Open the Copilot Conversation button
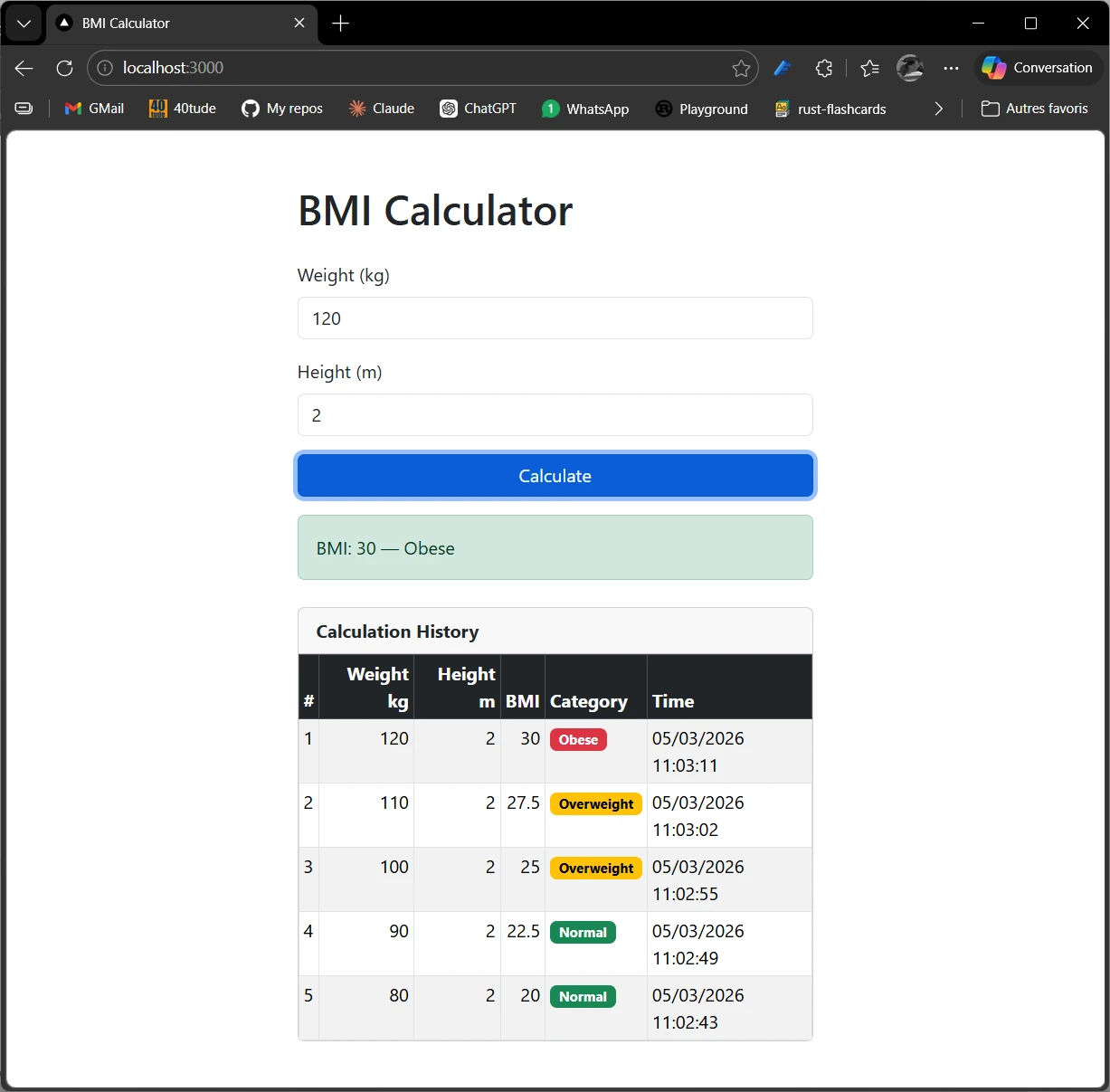This screenshot has height=1092, width=1110. pyautogui.click(x=1038, y=68)
